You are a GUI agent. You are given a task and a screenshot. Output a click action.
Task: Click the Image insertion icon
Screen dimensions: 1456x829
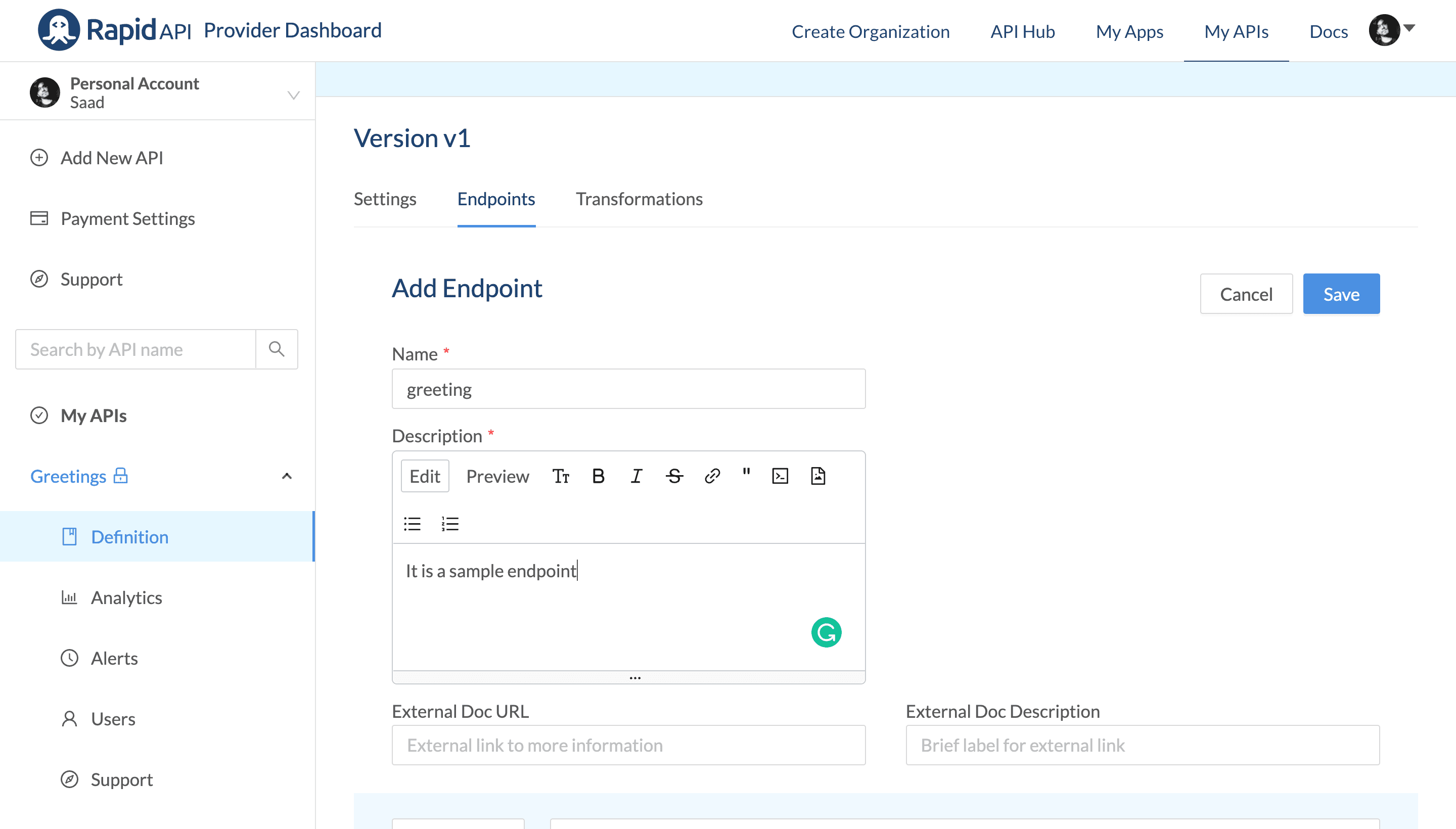817,476
